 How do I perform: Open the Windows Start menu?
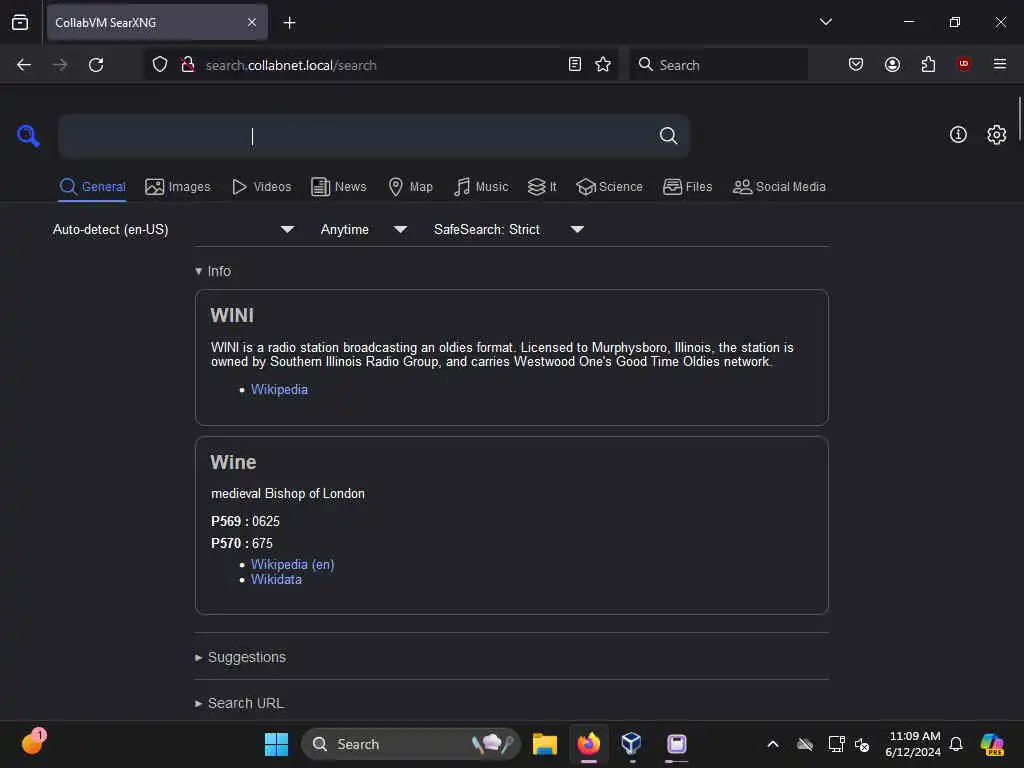276,744
